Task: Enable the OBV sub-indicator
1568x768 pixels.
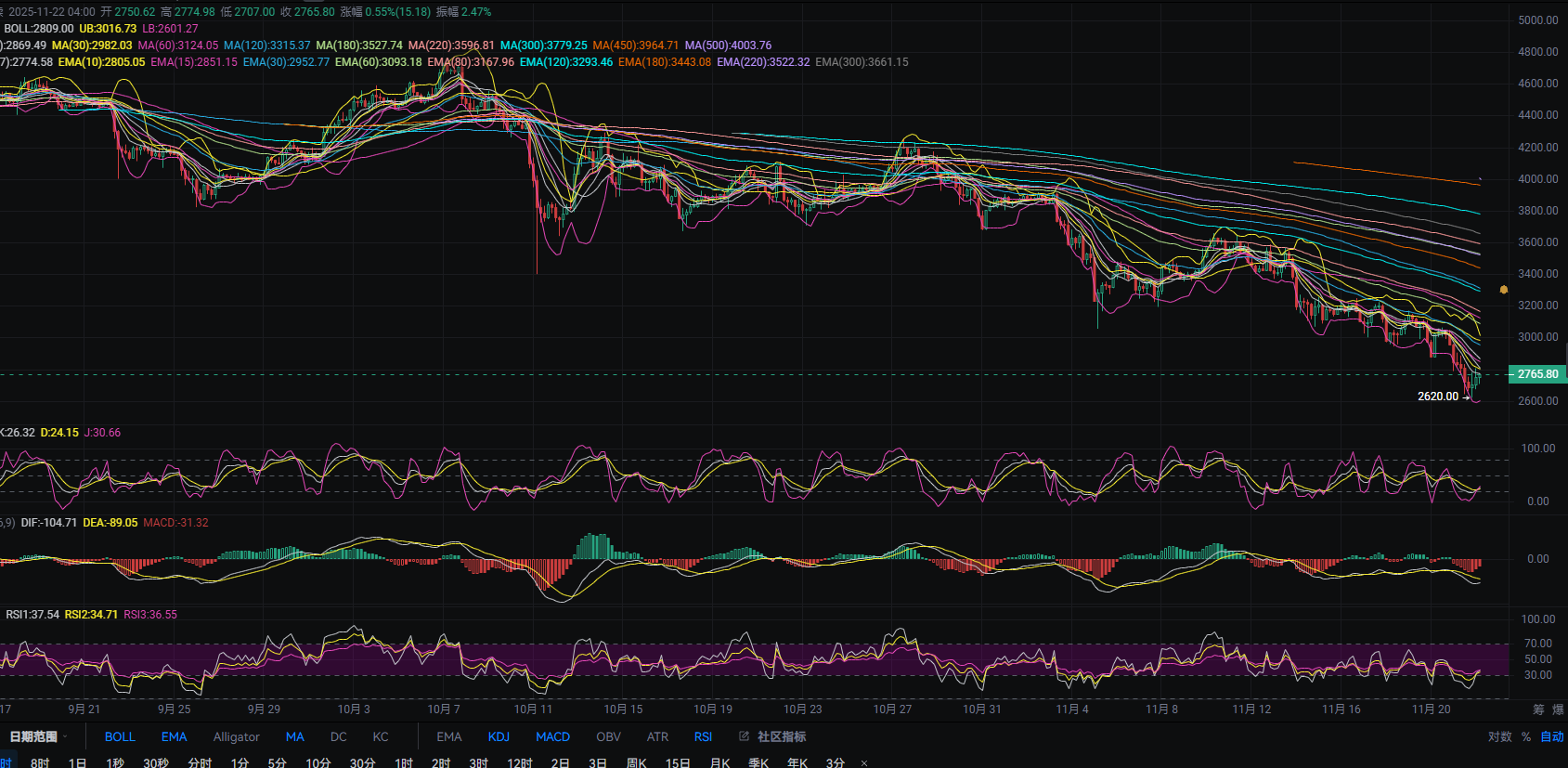Action: (x=608, y=736)
